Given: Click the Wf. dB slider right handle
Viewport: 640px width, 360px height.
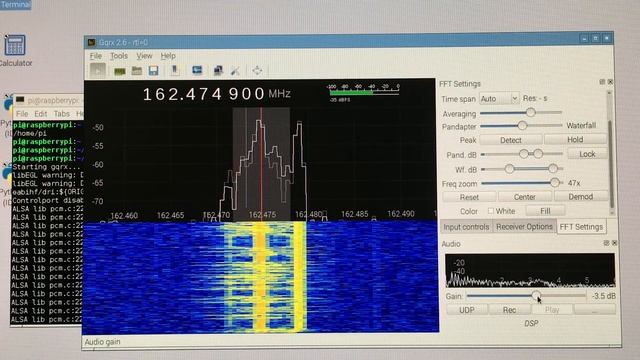Looking at the screenshot, I should (553, 168).
